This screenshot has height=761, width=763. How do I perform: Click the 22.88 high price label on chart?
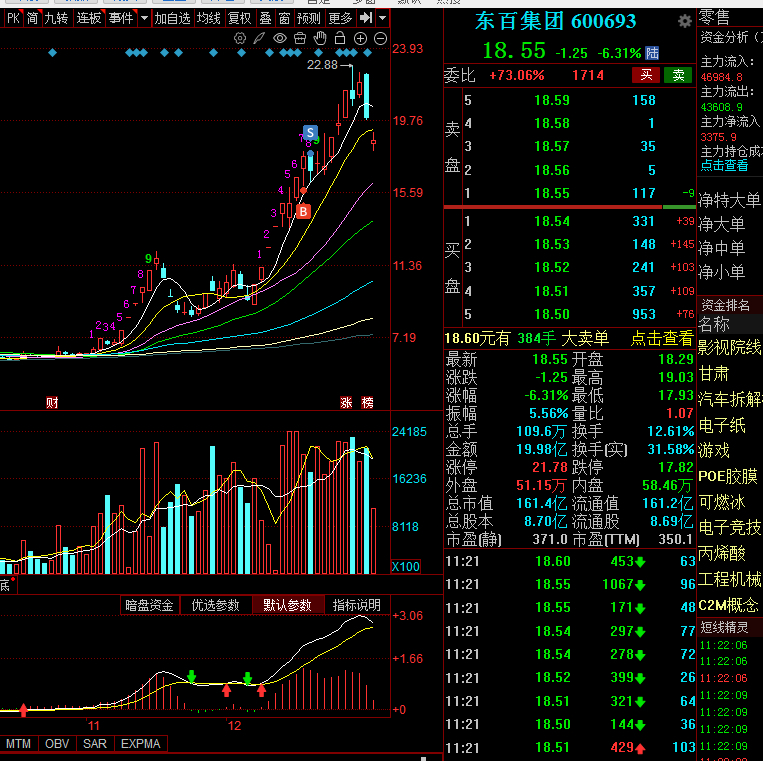tap(322, 65)
